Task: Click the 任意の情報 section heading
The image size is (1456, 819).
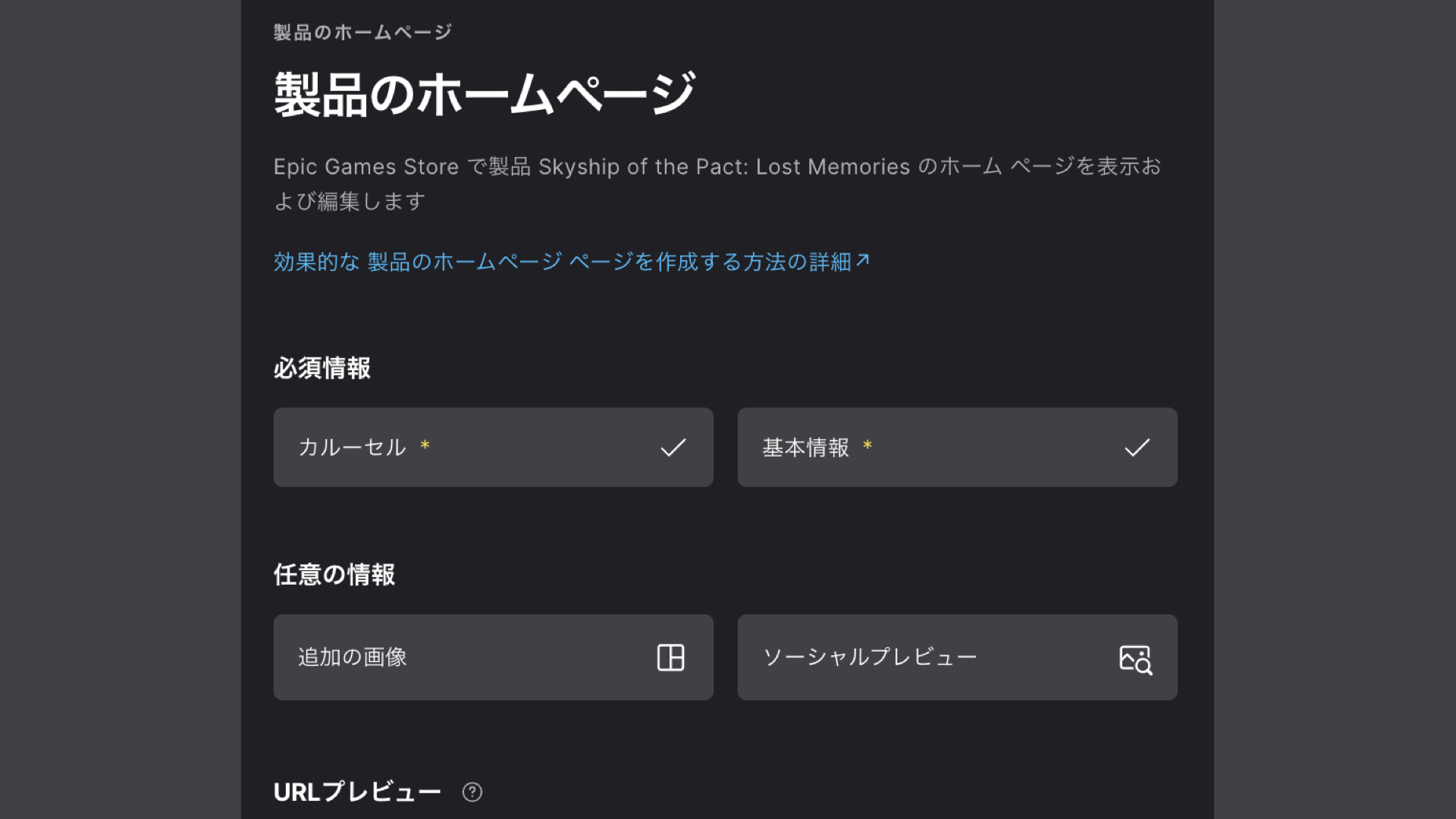Action: (334, 575)
